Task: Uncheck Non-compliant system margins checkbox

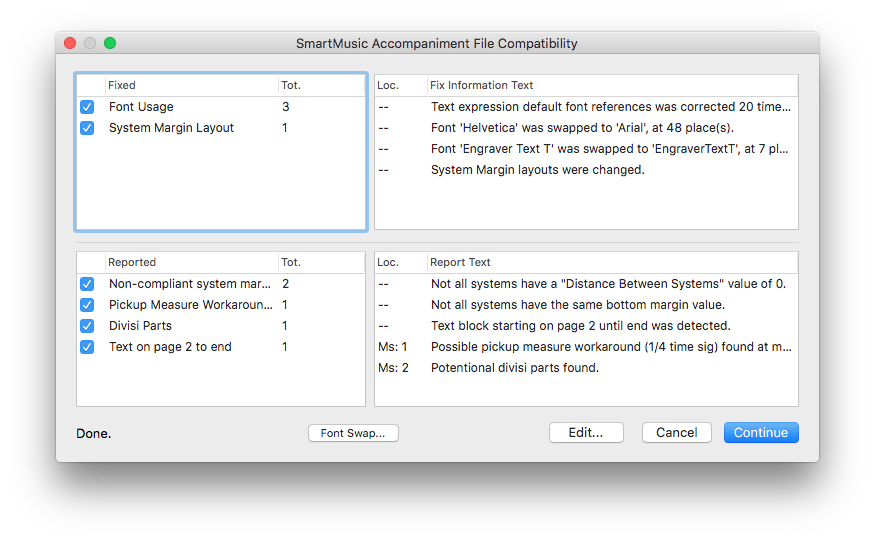Action: coord(87,284)
